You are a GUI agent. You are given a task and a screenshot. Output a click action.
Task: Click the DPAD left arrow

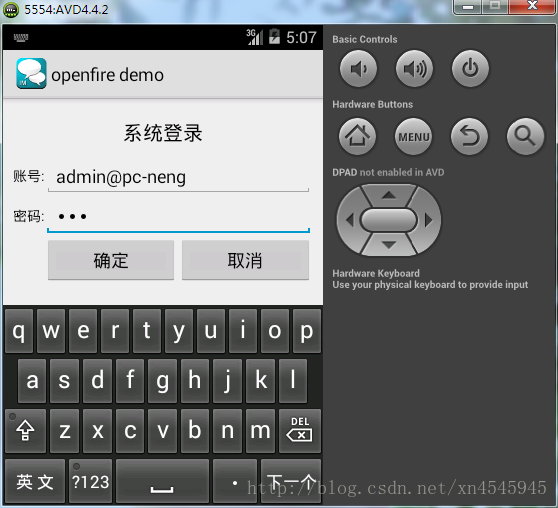point(349,220)
